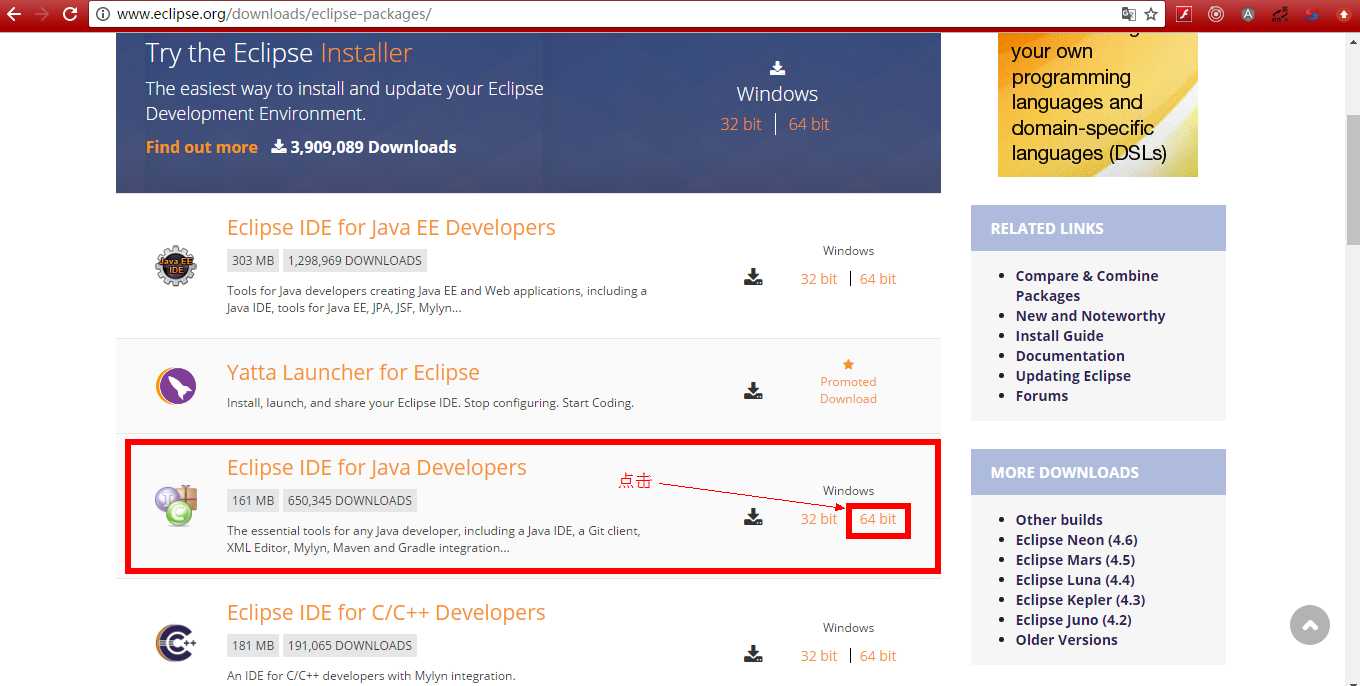Download Java EE Developers 64 bit

pos(878,279)
